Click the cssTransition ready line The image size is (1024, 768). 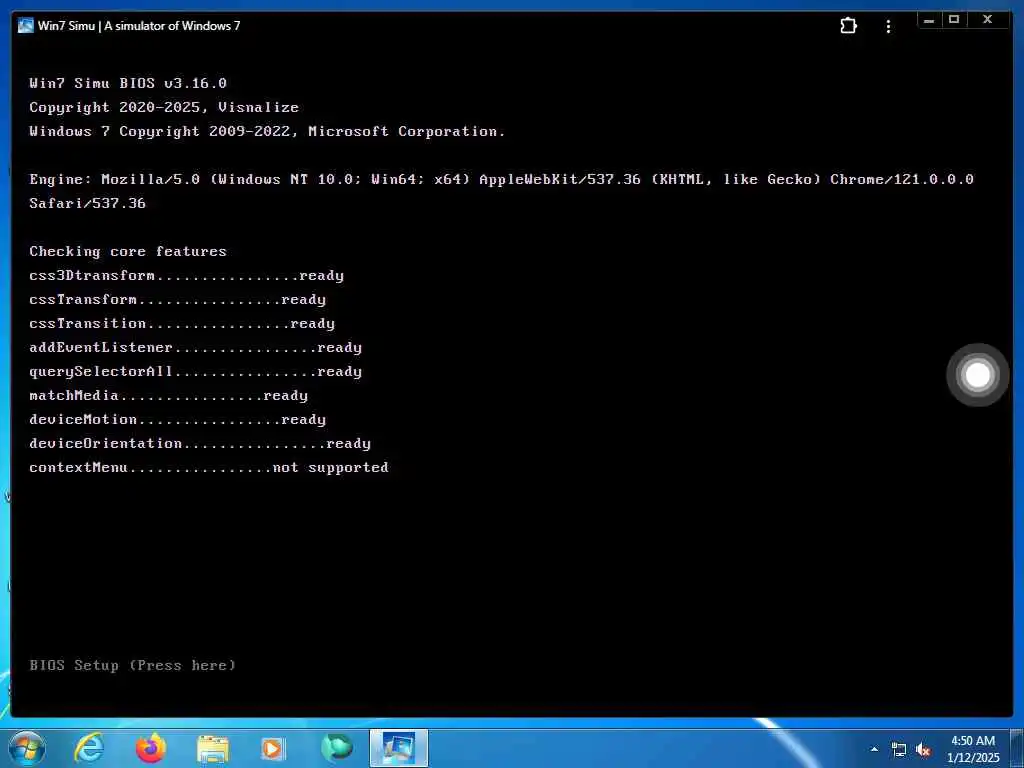coord(182,323)
